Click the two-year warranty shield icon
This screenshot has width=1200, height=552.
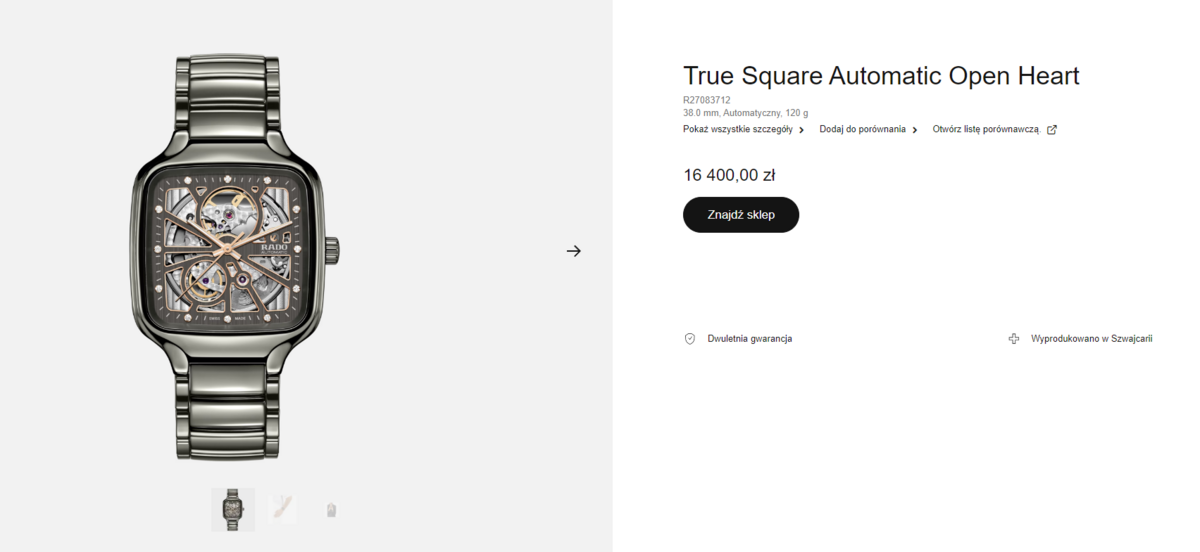[x=690, y=339]
